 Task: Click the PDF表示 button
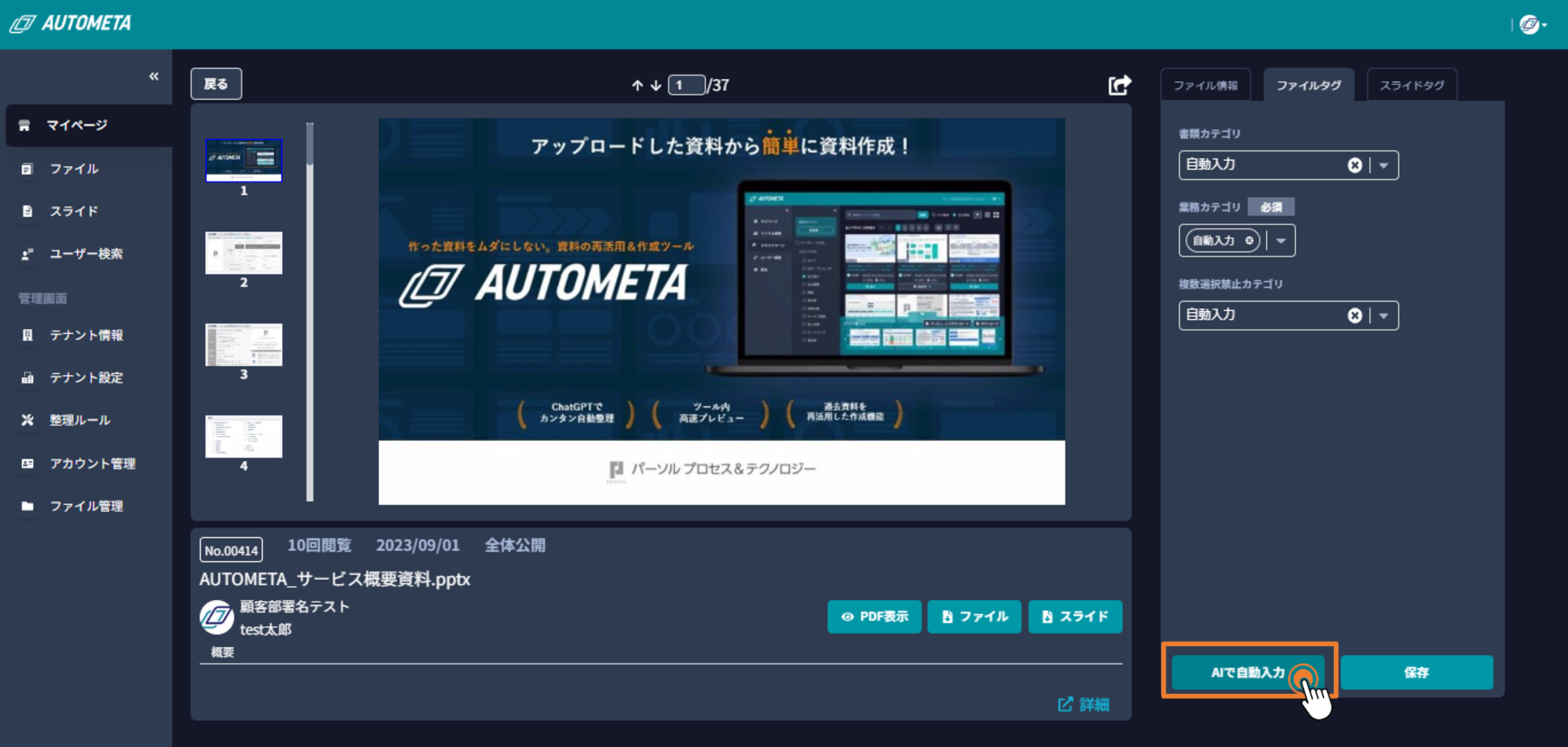click(874, 617)
